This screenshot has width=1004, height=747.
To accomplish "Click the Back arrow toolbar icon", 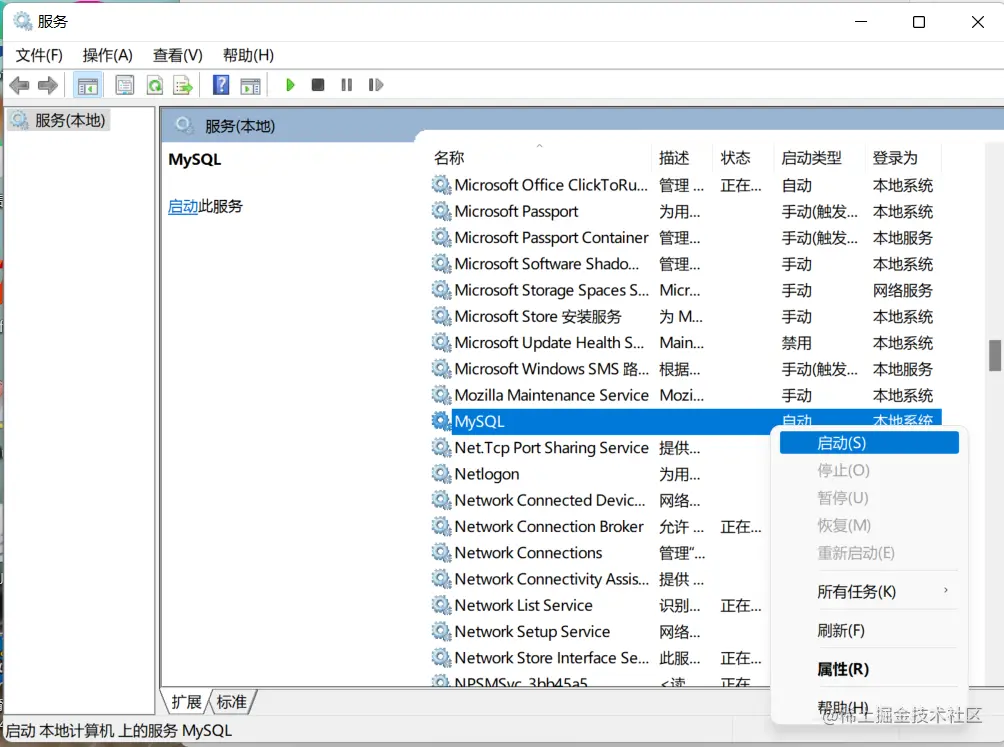I will point(19,85).
